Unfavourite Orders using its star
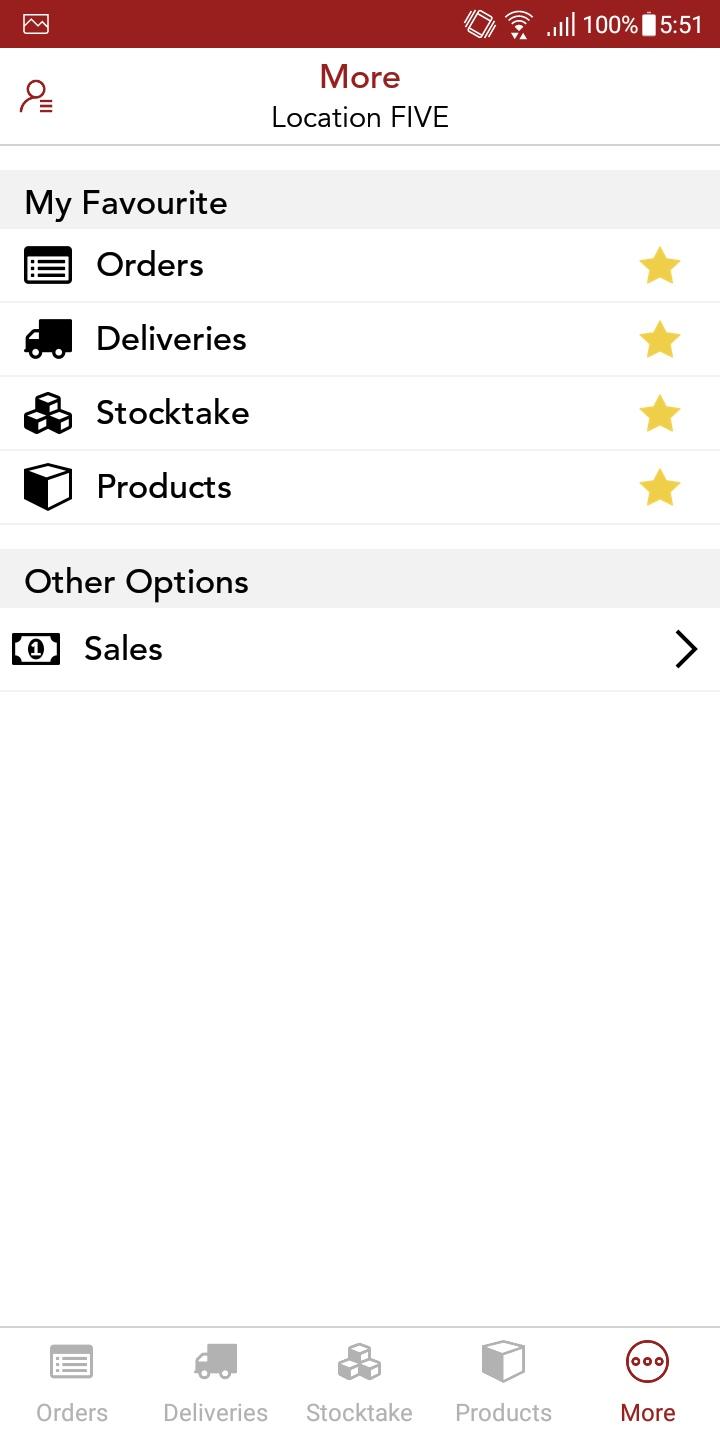This screenshot has height=1440, width=720. (660, 266)
